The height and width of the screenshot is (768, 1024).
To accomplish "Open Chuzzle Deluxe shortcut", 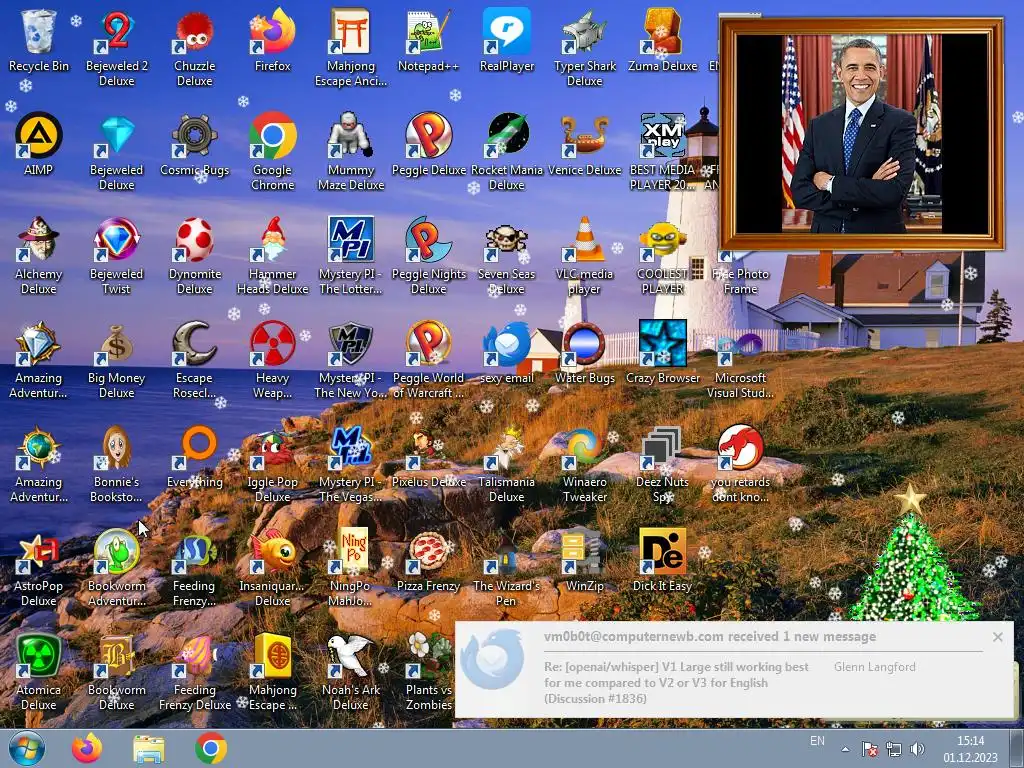I will click(x=195, y=47).
